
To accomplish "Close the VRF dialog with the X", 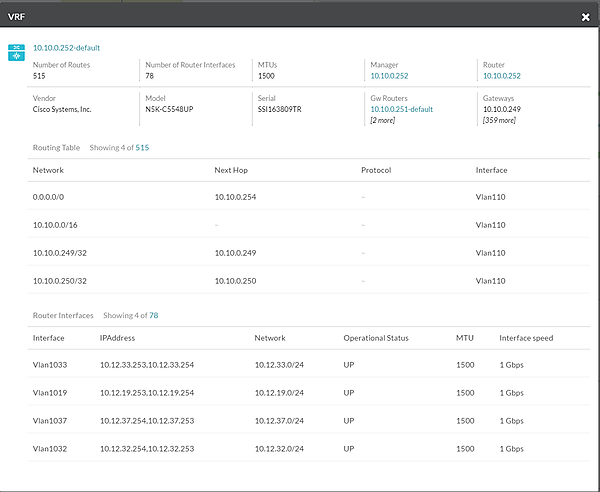I will pos(585,17).
